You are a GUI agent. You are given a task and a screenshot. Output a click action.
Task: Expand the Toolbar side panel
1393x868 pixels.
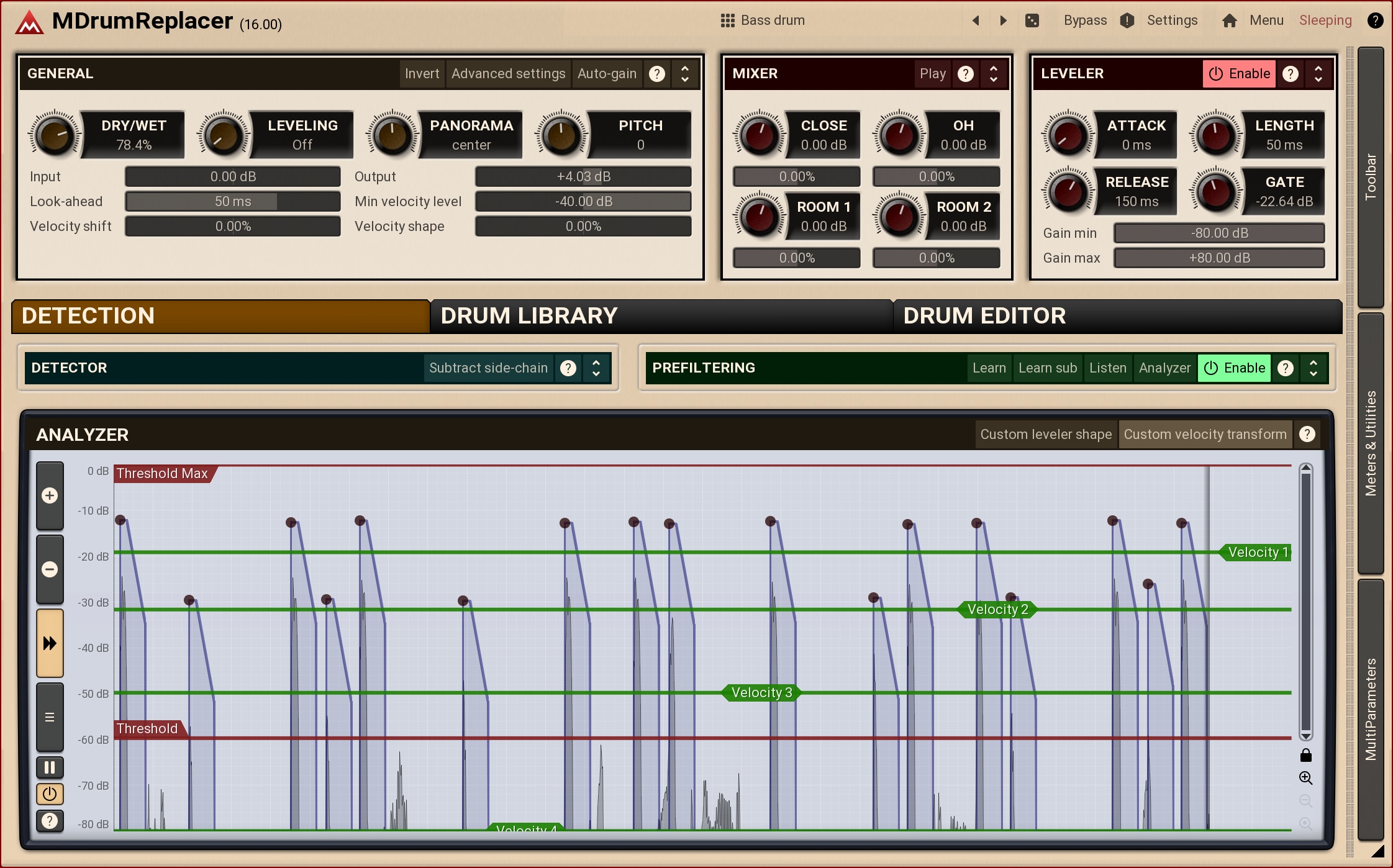(x=1371, y=178)
